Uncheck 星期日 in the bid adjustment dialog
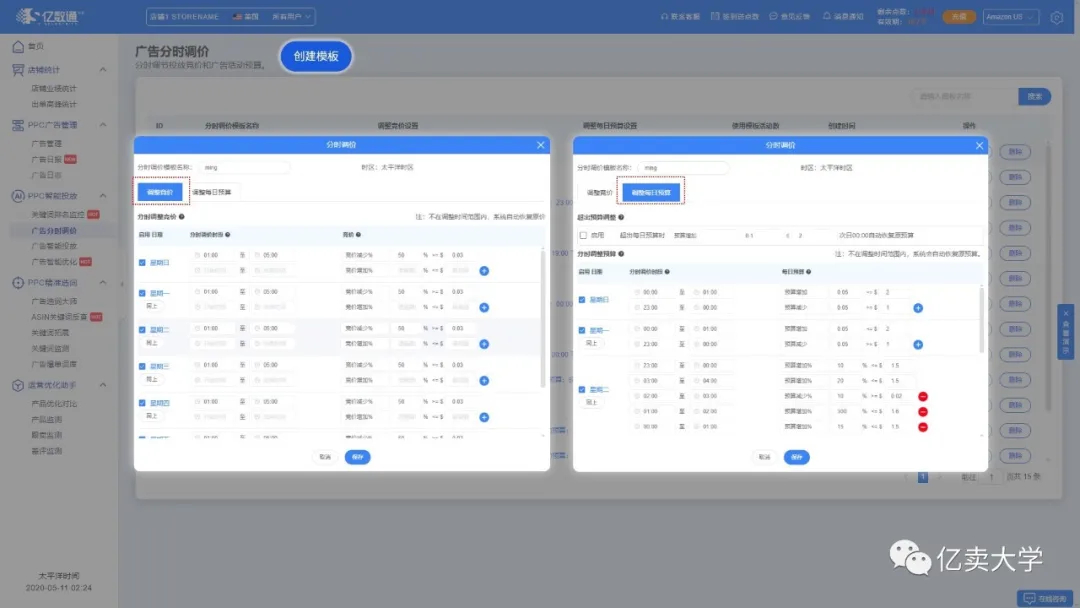This screenshot has width=1080, height=608. [x=142, y=262]
